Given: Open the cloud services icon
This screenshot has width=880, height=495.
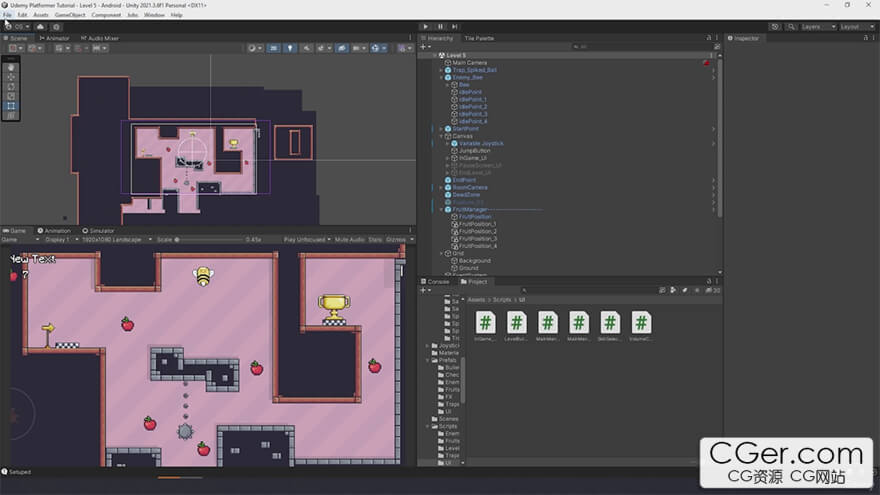Looking at the screenshot, I should pos(40,26).
